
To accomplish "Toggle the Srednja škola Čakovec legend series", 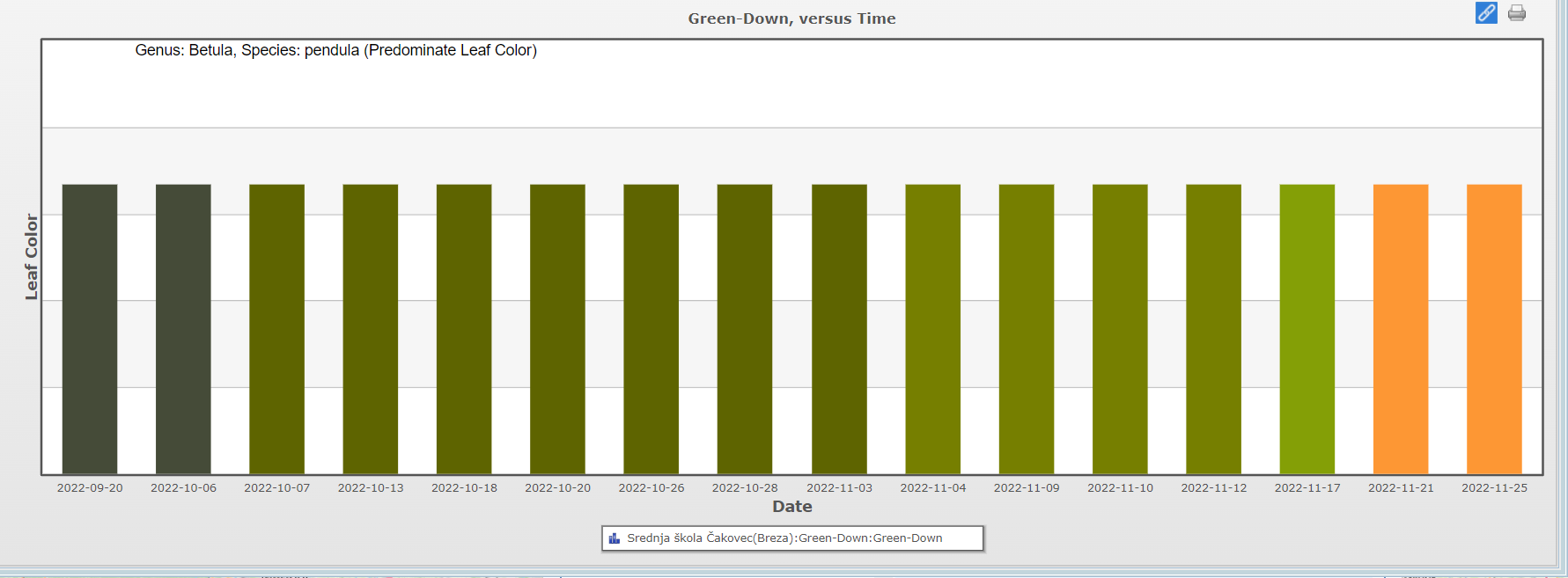I will 784,538.
